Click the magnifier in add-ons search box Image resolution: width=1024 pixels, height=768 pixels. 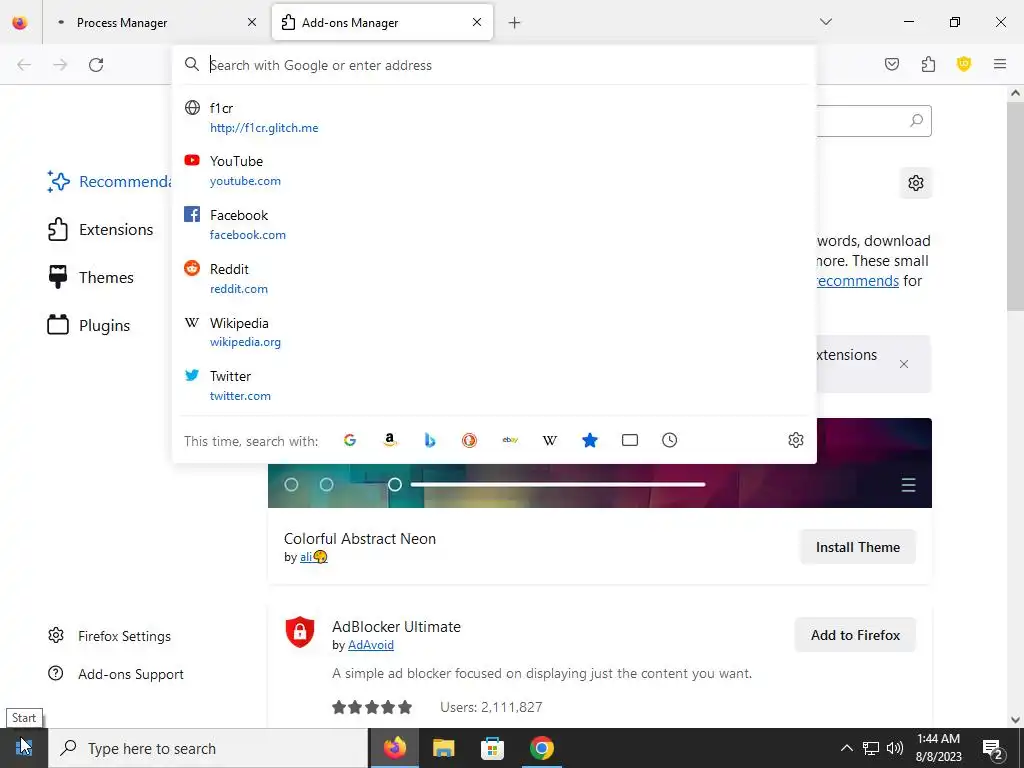(917, 121)
